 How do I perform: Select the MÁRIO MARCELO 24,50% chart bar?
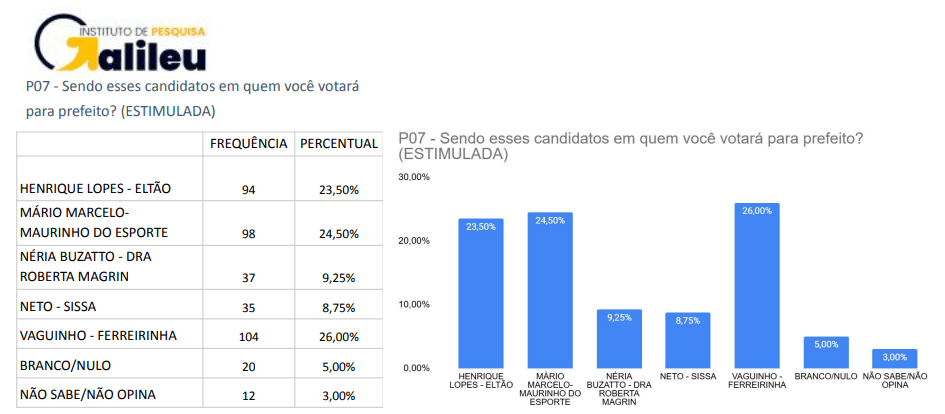(x=550, y=290)
